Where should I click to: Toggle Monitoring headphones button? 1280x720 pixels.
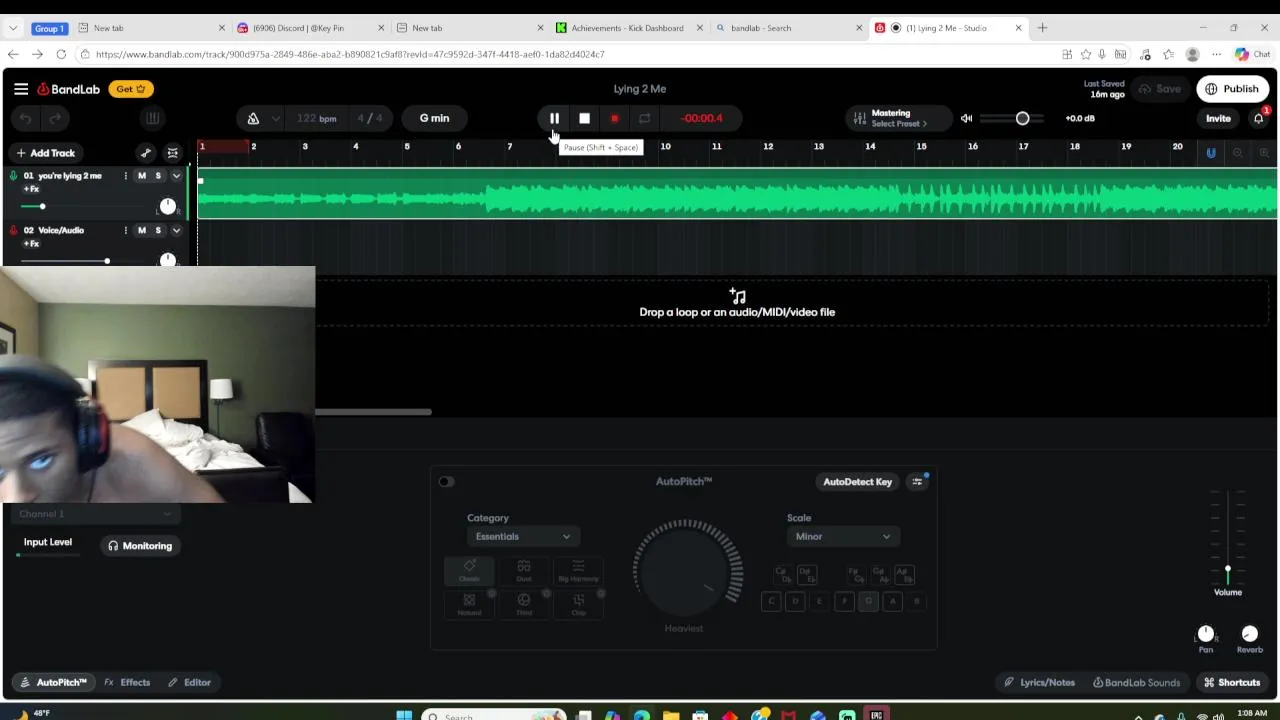(x=140, y=546)
